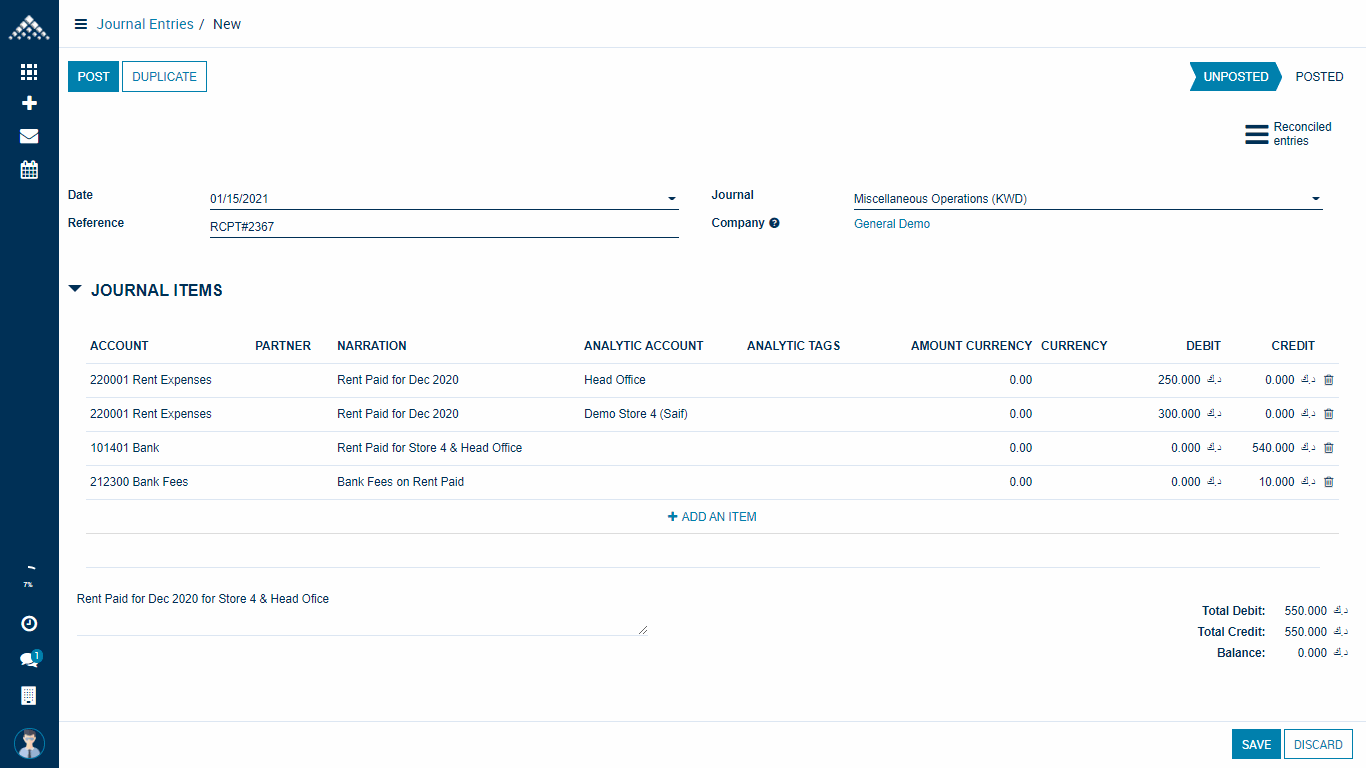This screenshot has width=1366, height=768.
Task: Go to Journal Entries breadcrumb
Action: [x=145, y=24]
